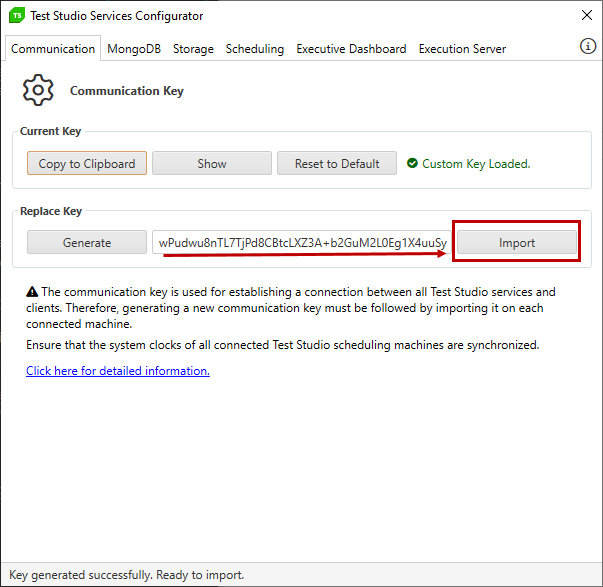Open the Storage tab
The height and width of the screenshot is (587, 603).
click(193, 49)
